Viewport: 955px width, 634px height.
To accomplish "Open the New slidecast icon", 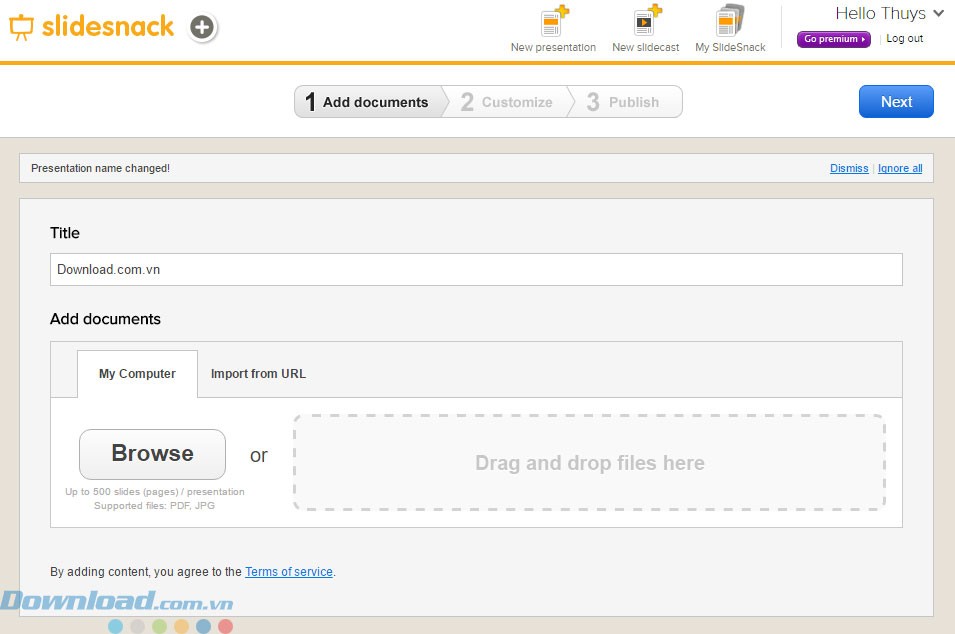I will coord(646,22).
